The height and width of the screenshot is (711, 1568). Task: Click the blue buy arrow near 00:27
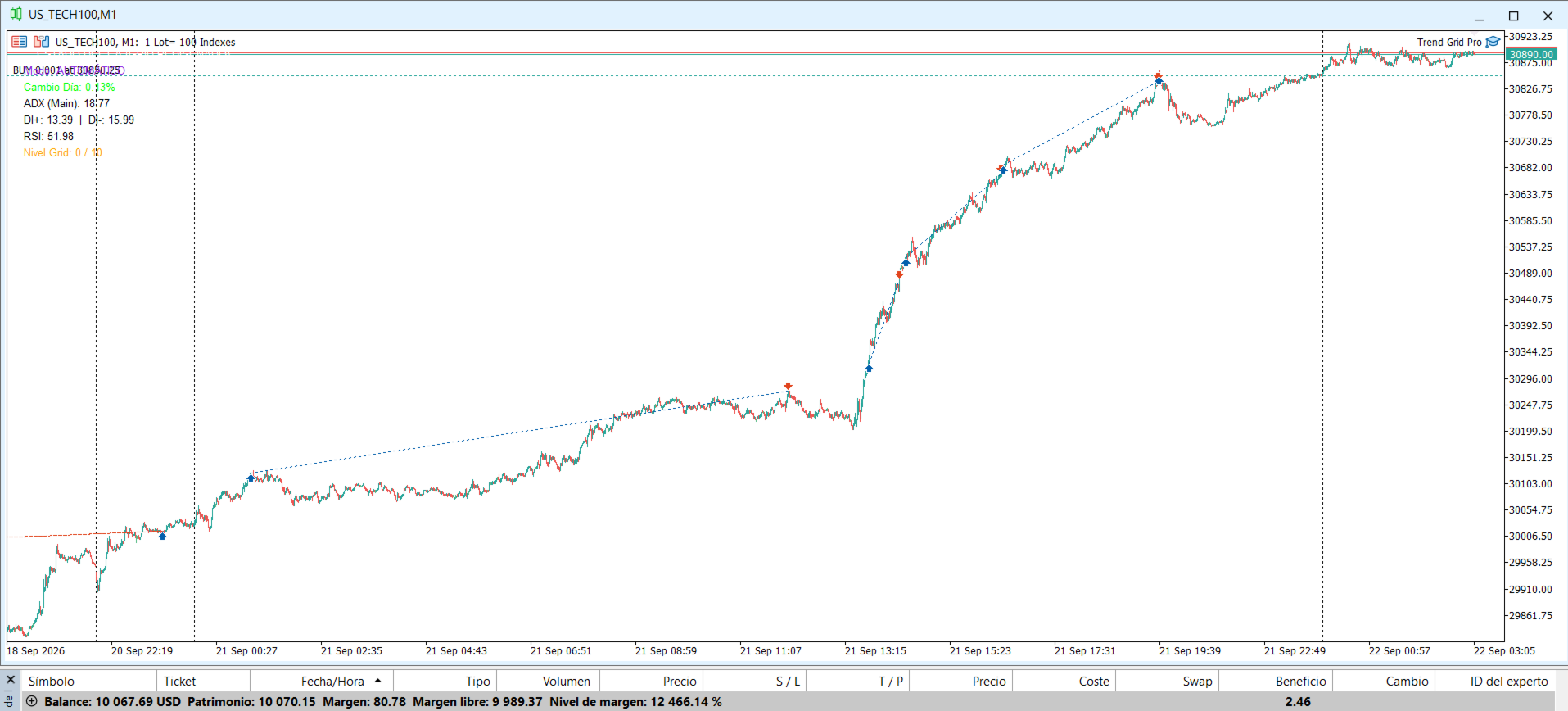tap(251, 478)
